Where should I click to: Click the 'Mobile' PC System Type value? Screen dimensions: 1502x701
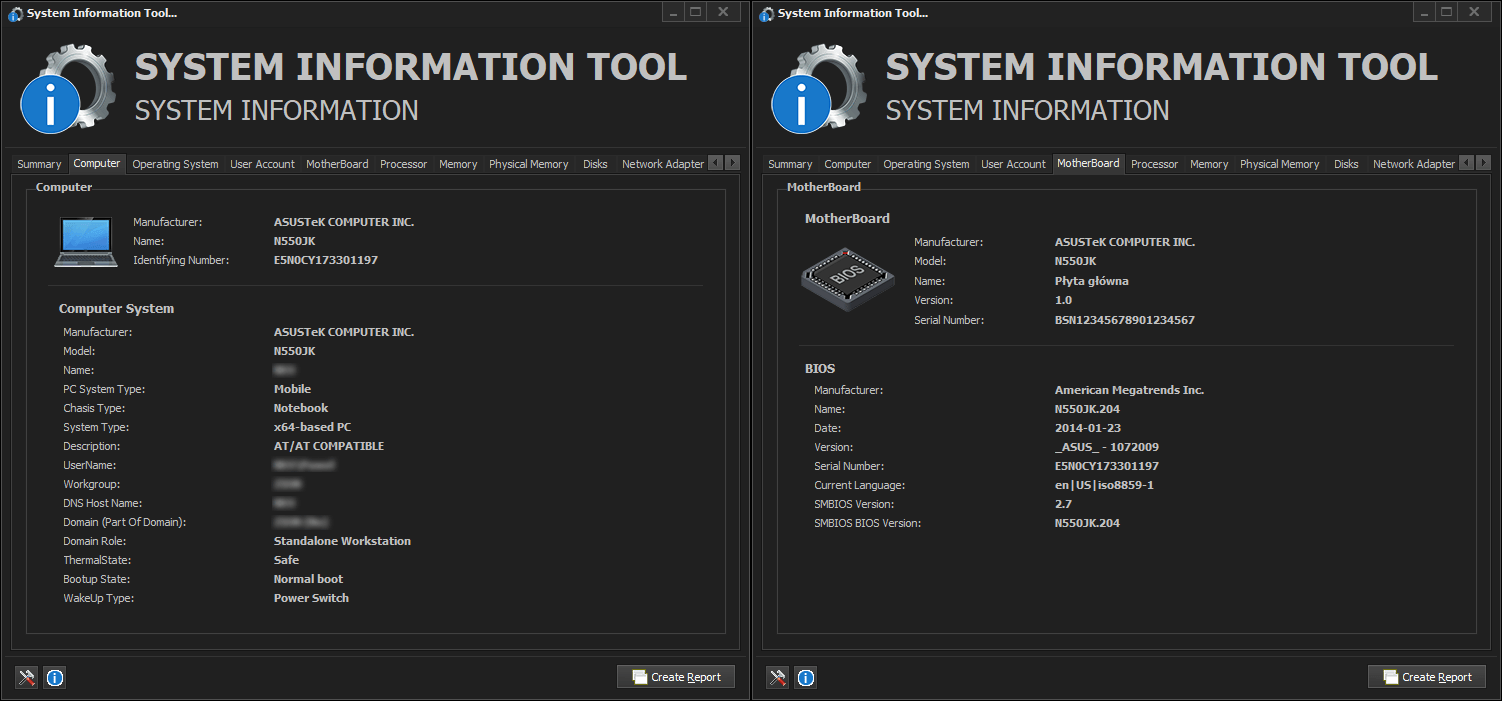(292, 389)
